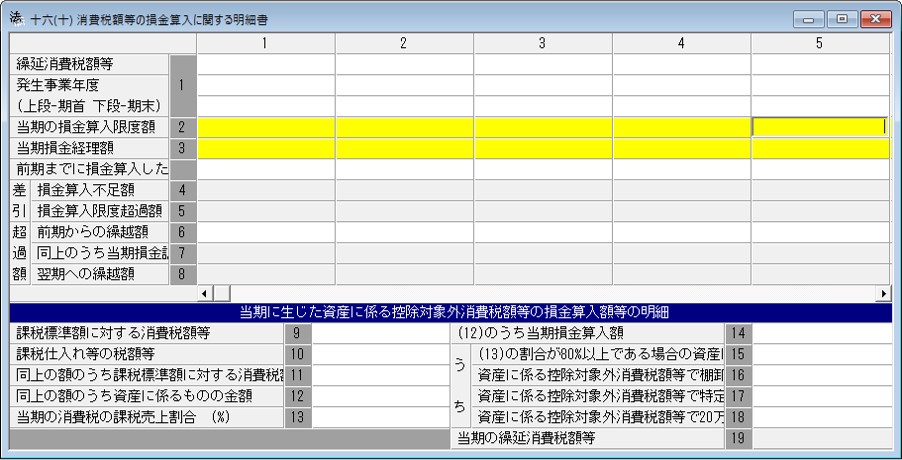Select the scrollbar thumb handle
Viewport: 902px width, 460px height.
pyautogui.click(x=221, y=293)
